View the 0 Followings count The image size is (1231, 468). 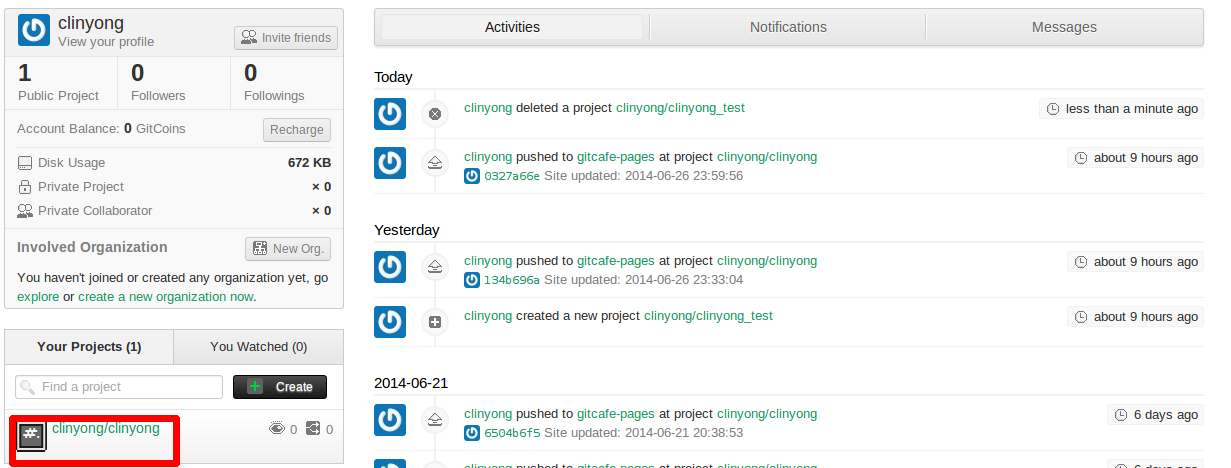(x=274, y=82)
